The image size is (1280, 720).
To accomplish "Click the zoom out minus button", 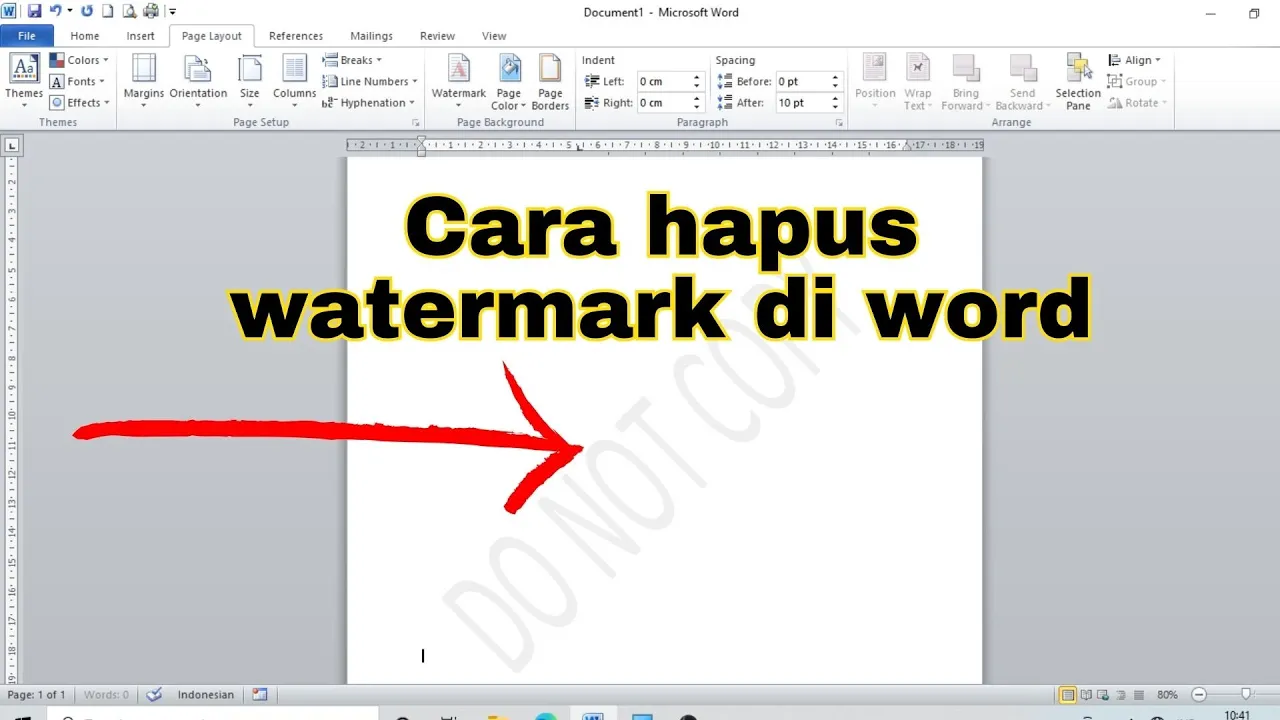I will 1199,694.
